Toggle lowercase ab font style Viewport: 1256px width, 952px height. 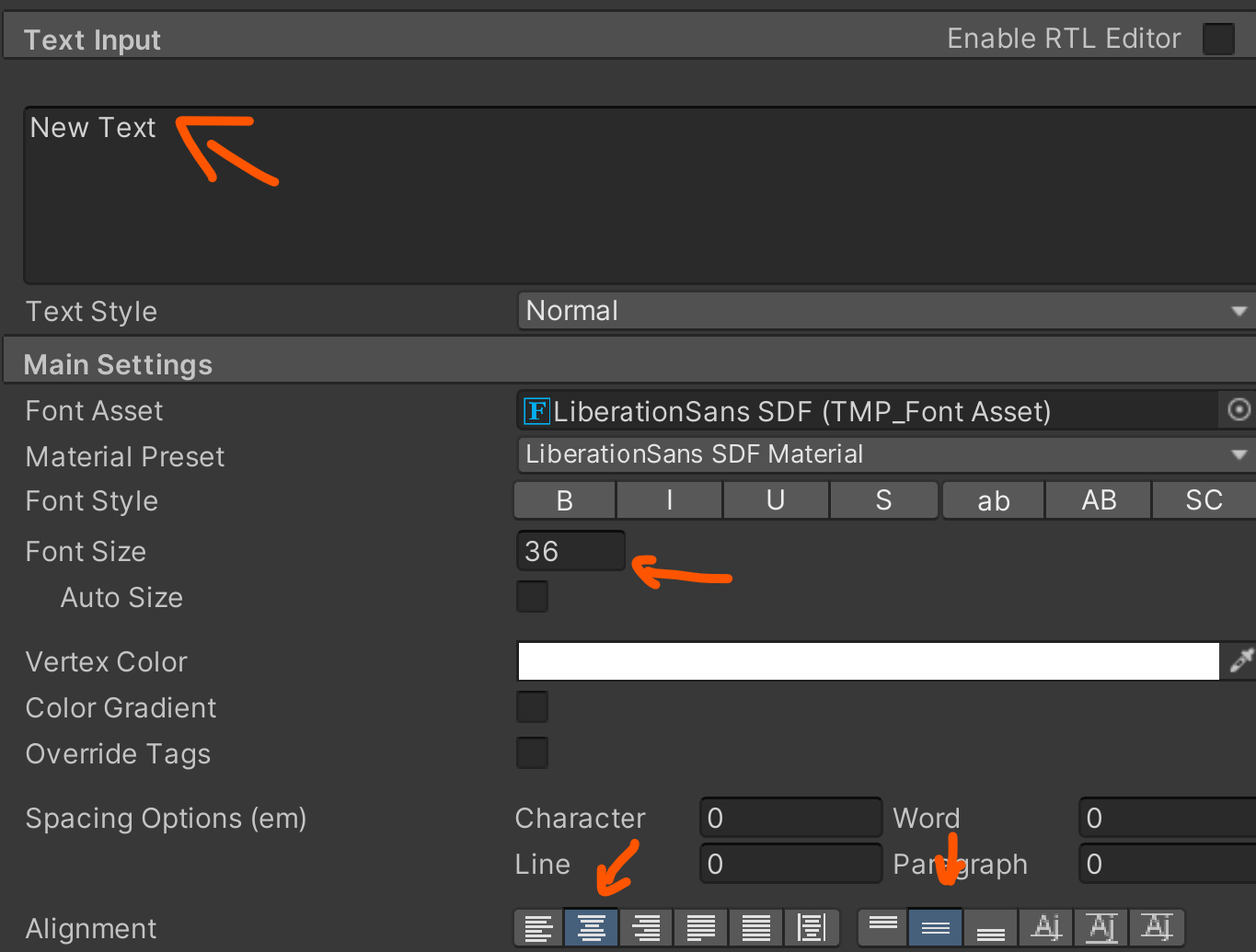993,500
